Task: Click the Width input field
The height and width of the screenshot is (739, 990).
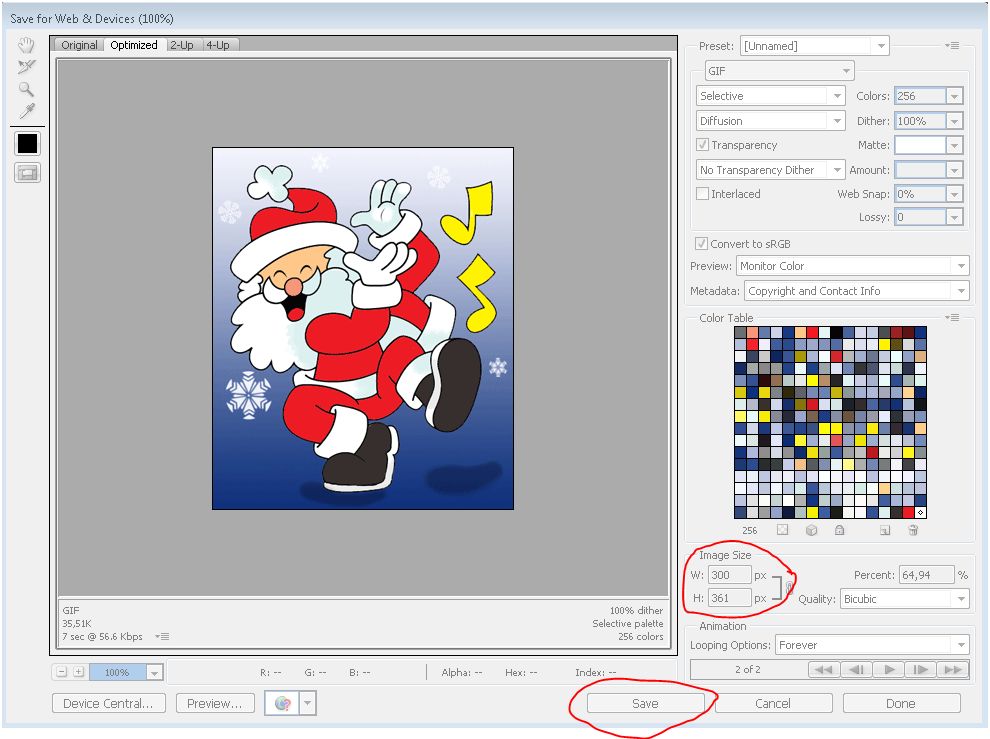Action: (x=730, y=575)
